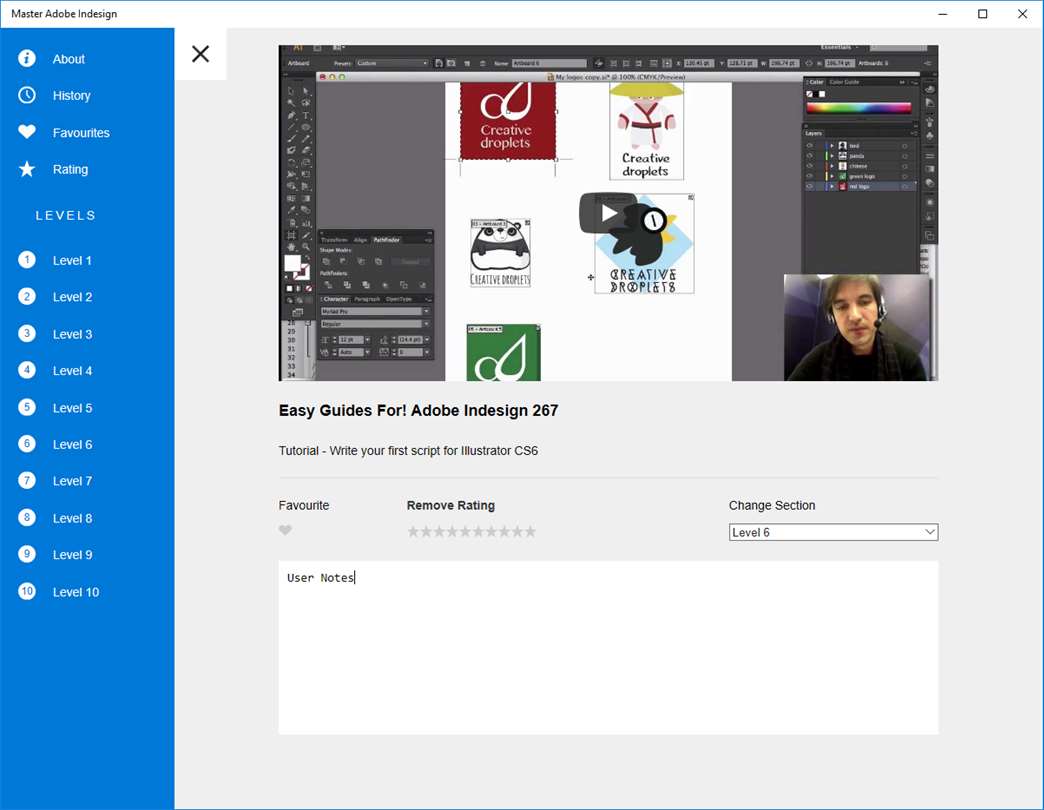
Task: Open Rating via the sidebar star icon
Action: (27, 169)
